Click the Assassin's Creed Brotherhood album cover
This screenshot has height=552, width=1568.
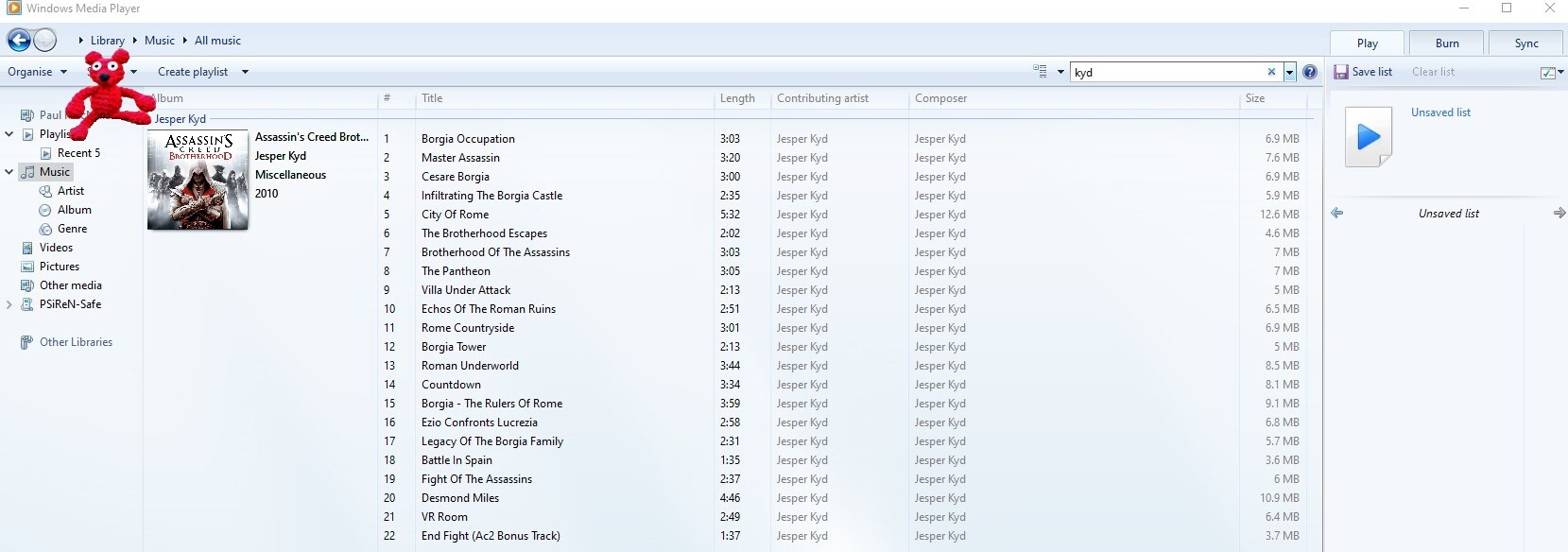(198, 180)
